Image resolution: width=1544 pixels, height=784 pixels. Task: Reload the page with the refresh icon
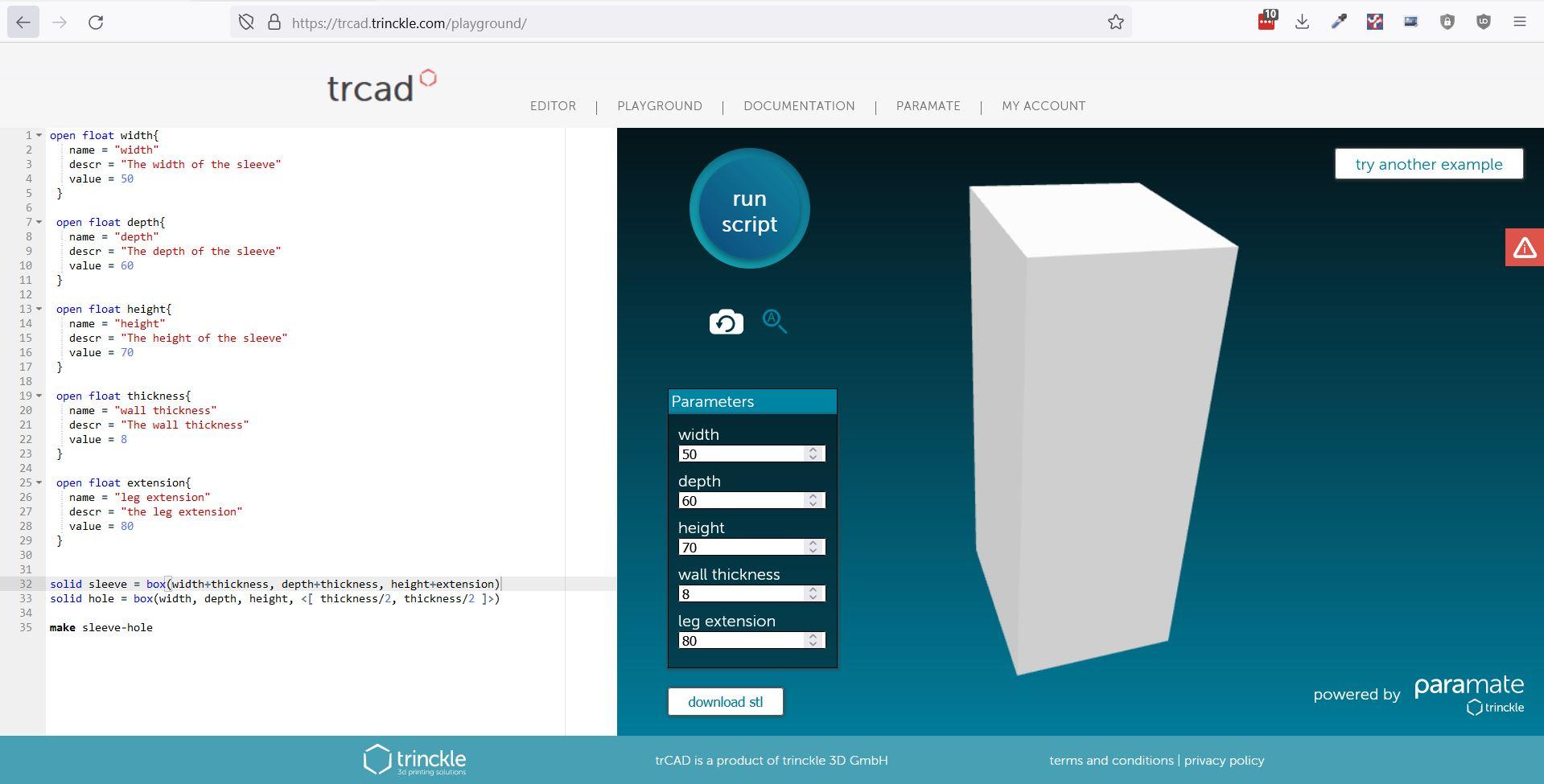97,22
